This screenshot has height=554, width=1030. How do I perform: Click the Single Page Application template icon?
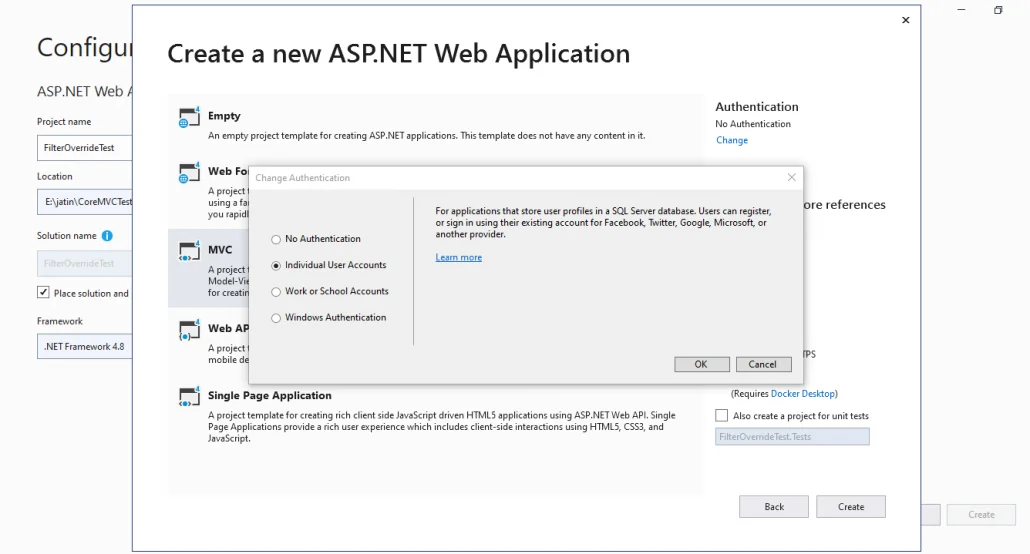pyautogui.click(x=189, y=397)
